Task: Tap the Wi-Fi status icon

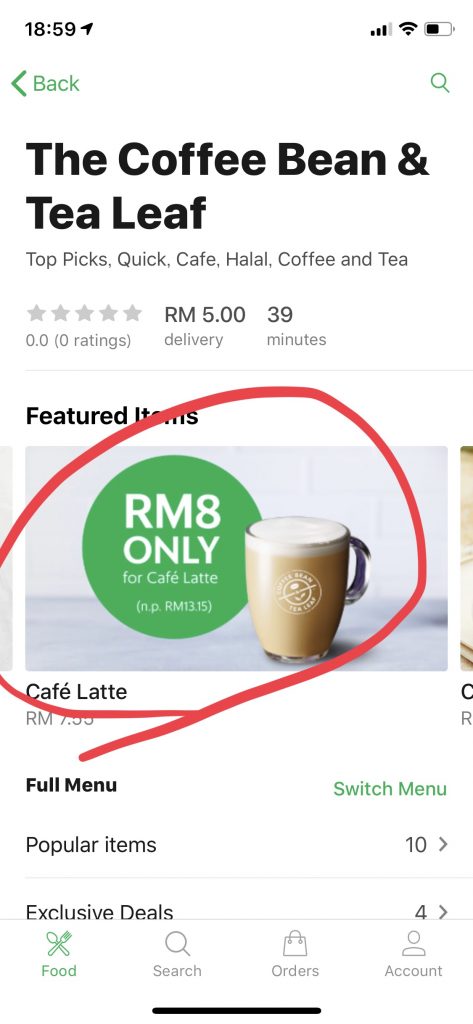Action: pyautogui.click(x=408, y=29)
